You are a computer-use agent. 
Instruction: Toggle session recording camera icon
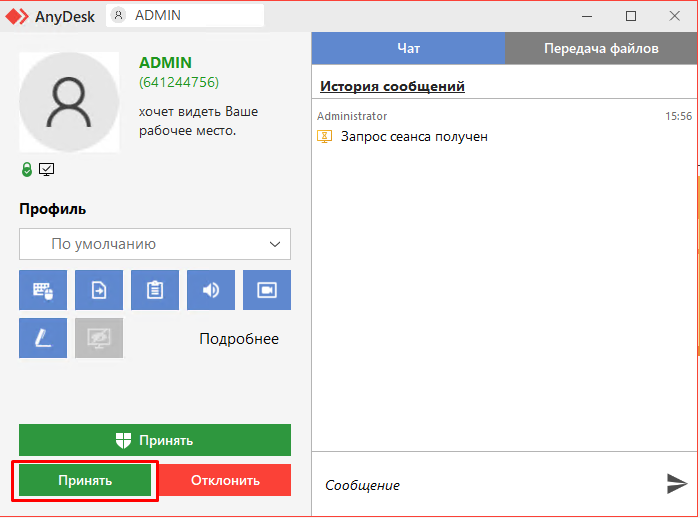tap(267, 290)
